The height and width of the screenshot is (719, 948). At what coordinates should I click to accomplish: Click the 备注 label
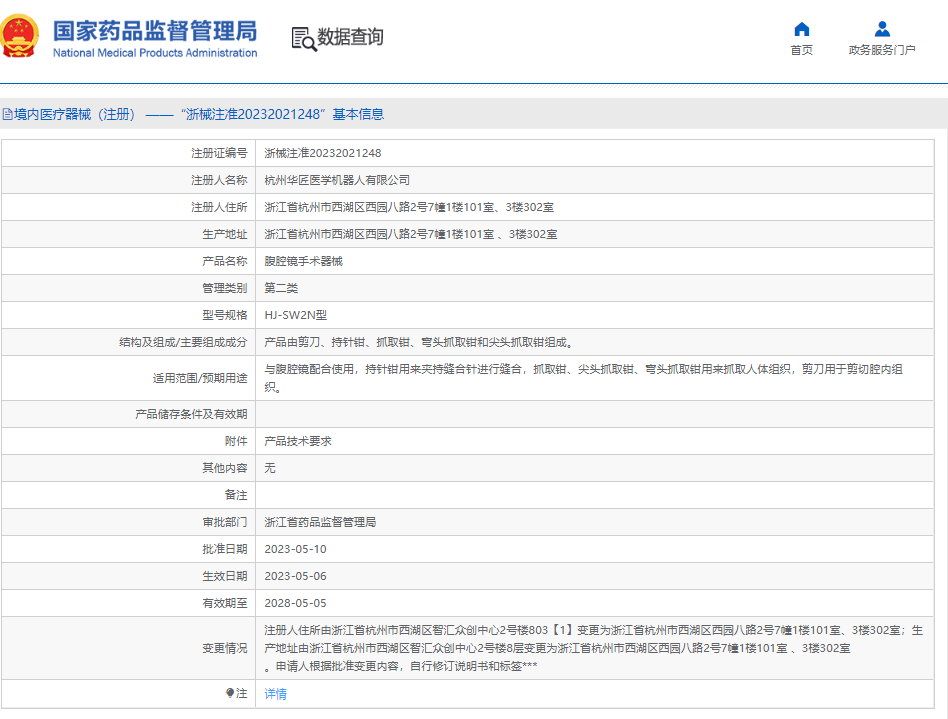[x=236, y=495]
